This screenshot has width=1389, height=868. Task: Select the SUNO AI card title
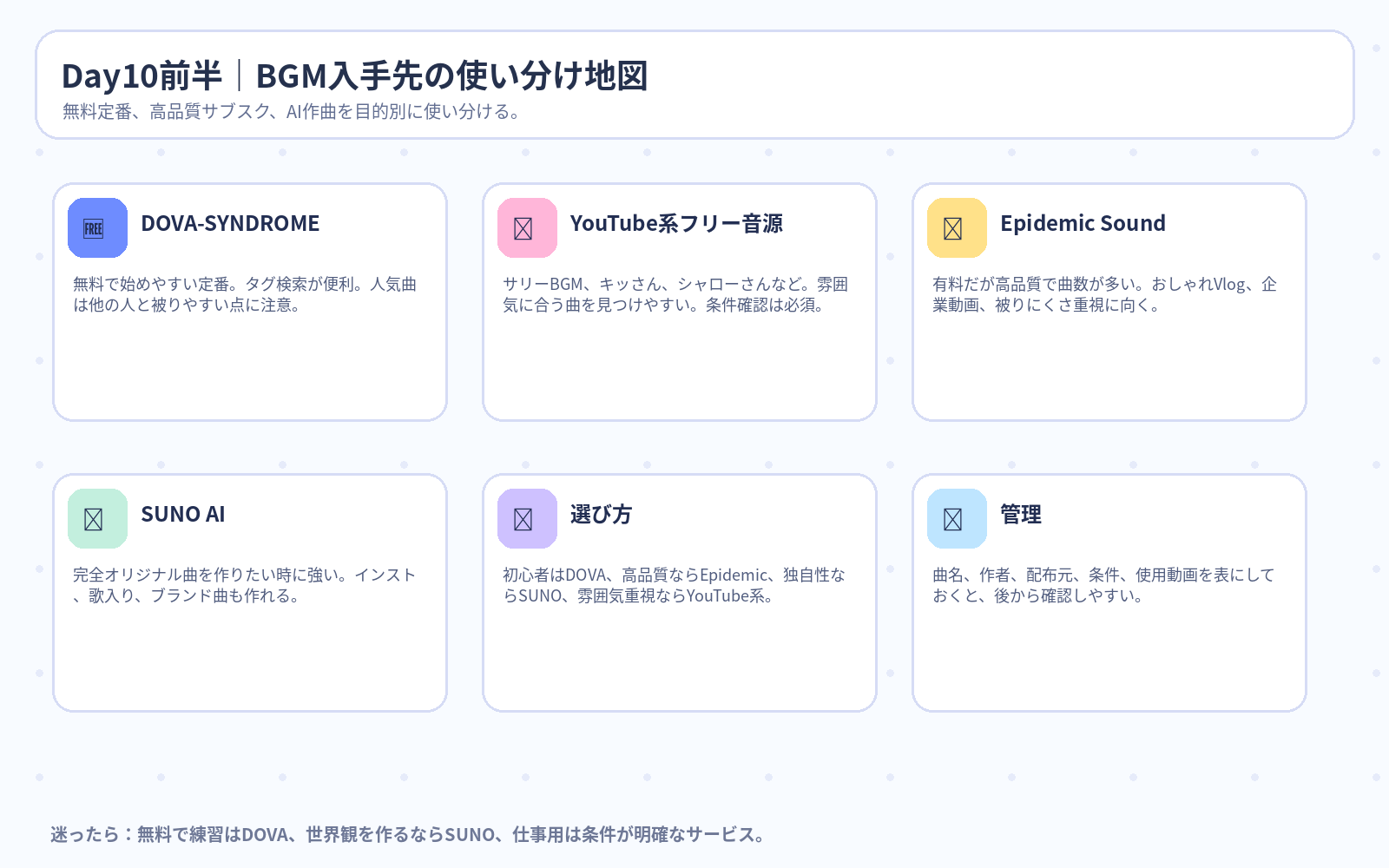point(183,515)
